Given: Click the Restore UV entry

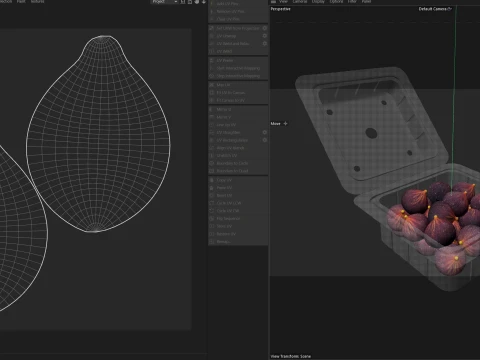Looking at the screenshot, I should click(x=238, y=234).
